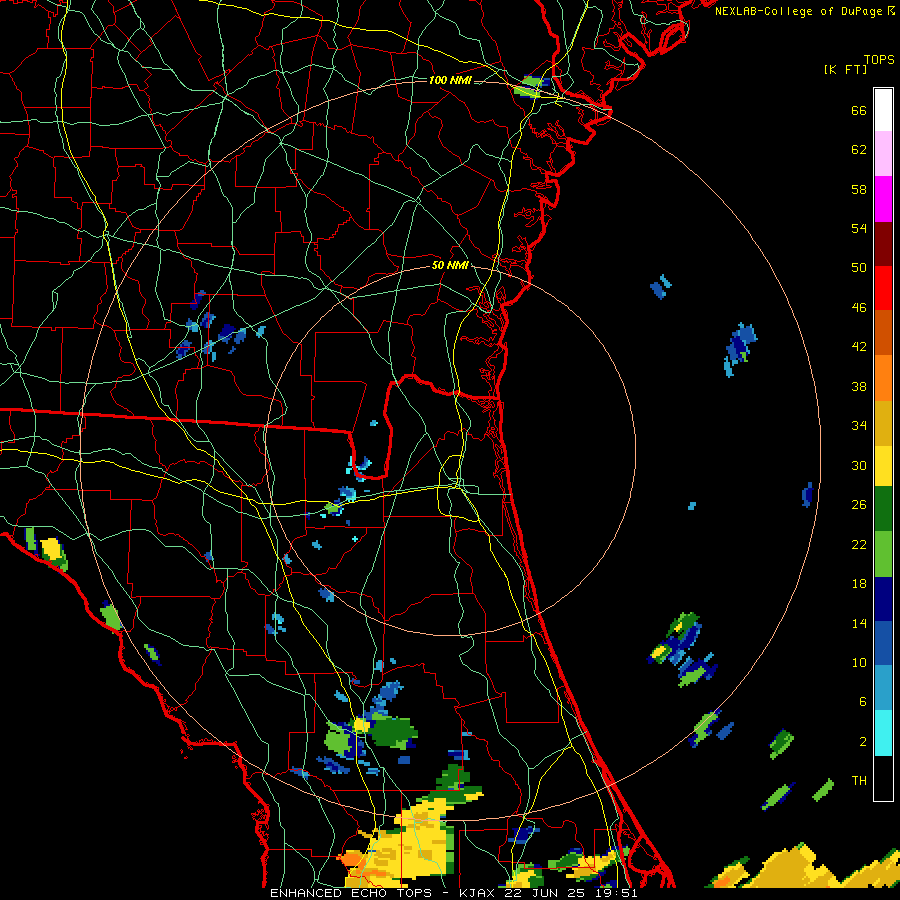The image size is (900, 900).
Task: Click the TOPS legend heading
Action: click(x=879, y=60)
